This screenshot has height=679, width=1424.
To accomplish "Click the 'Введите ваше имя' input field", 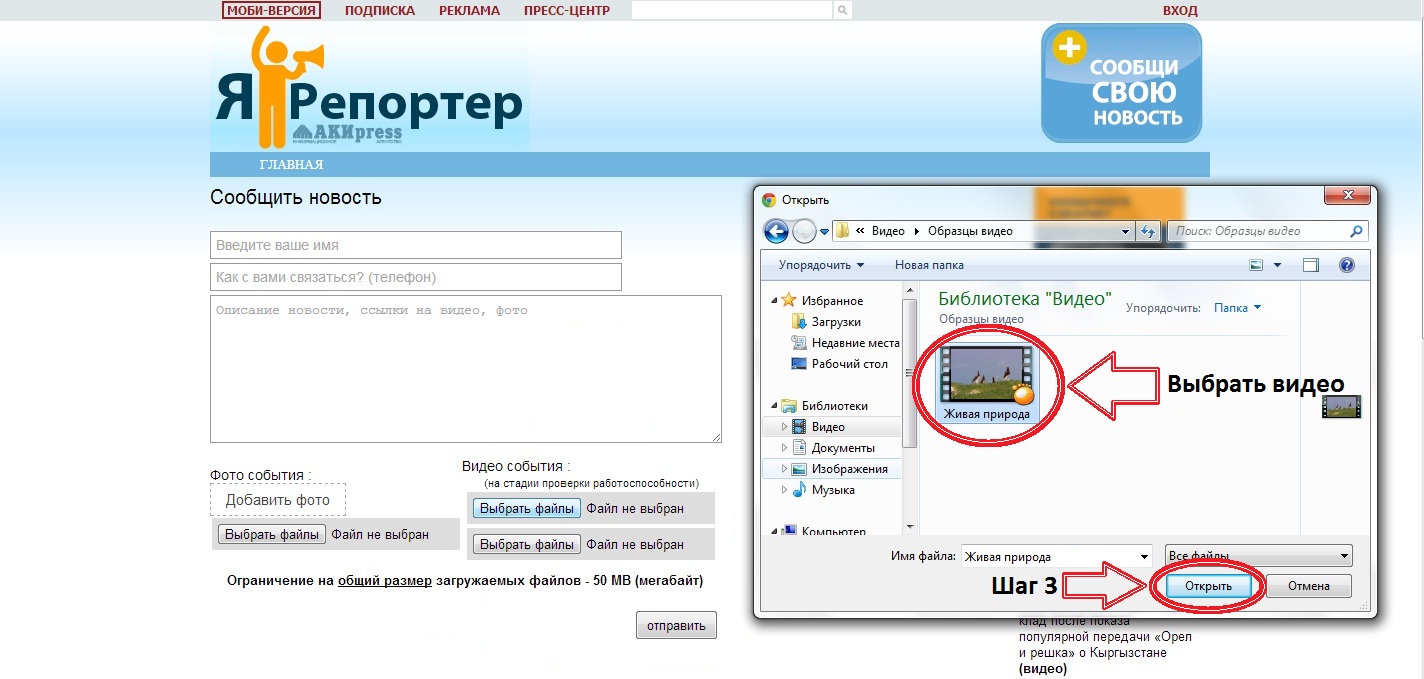I will tap(415, 245).
